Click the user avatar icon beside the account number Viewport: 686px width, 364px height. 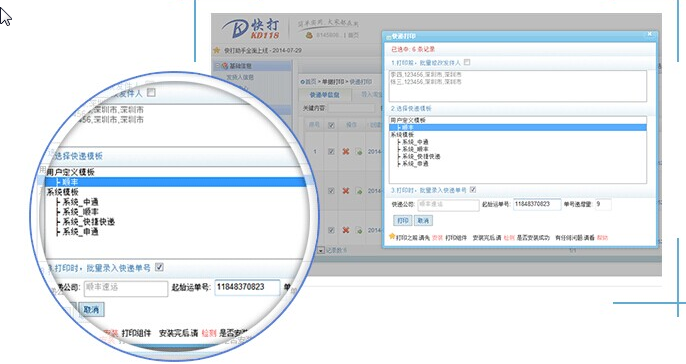(309, 35)
